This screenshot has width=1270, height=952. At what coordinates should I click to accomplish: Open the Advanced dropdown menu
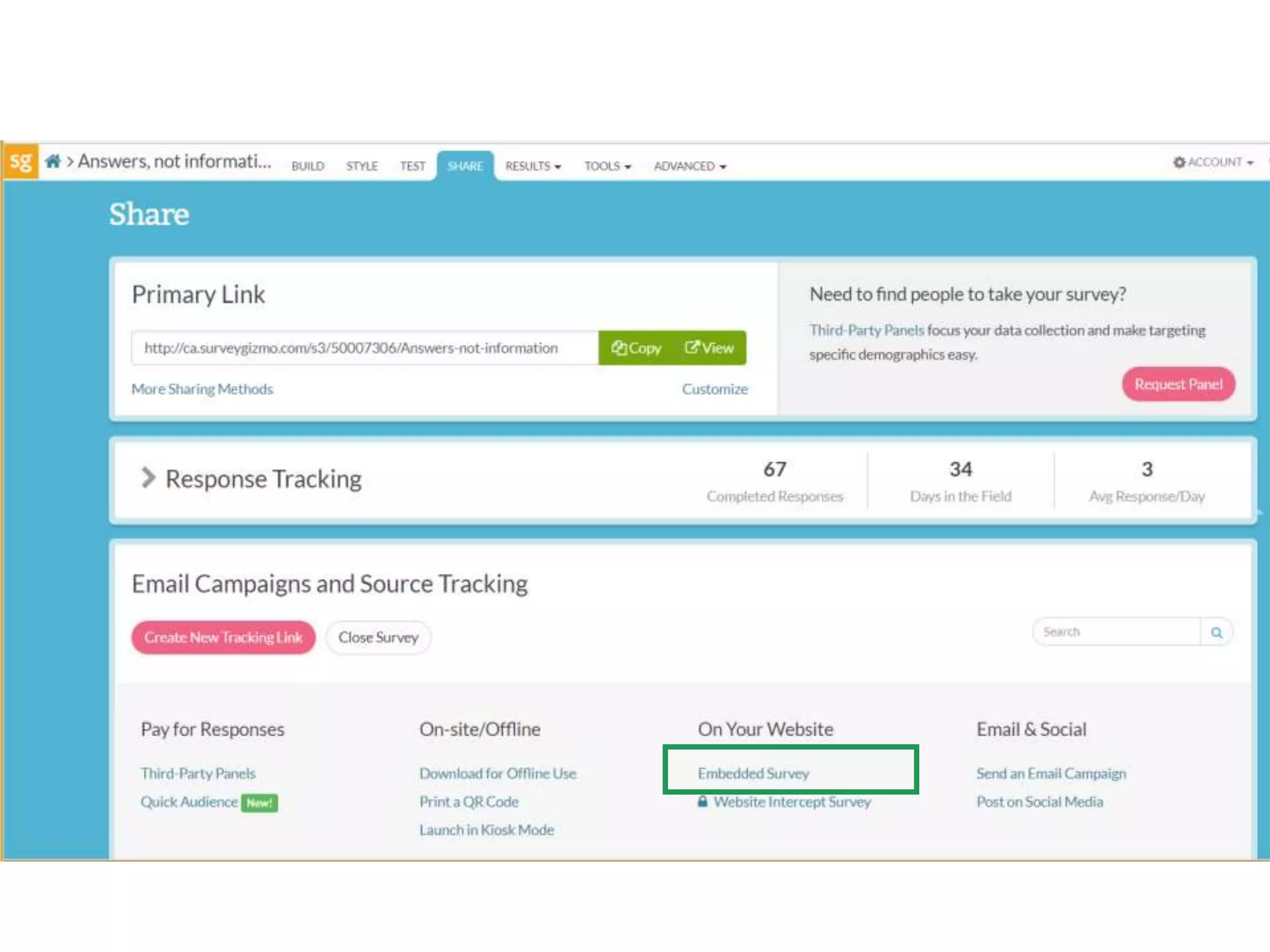(x=690, y=166)
